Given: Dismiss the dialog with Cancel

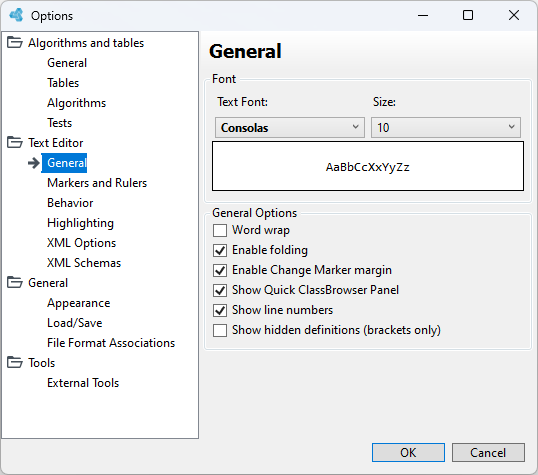Looking at the screenshot, I should [488, 453].
